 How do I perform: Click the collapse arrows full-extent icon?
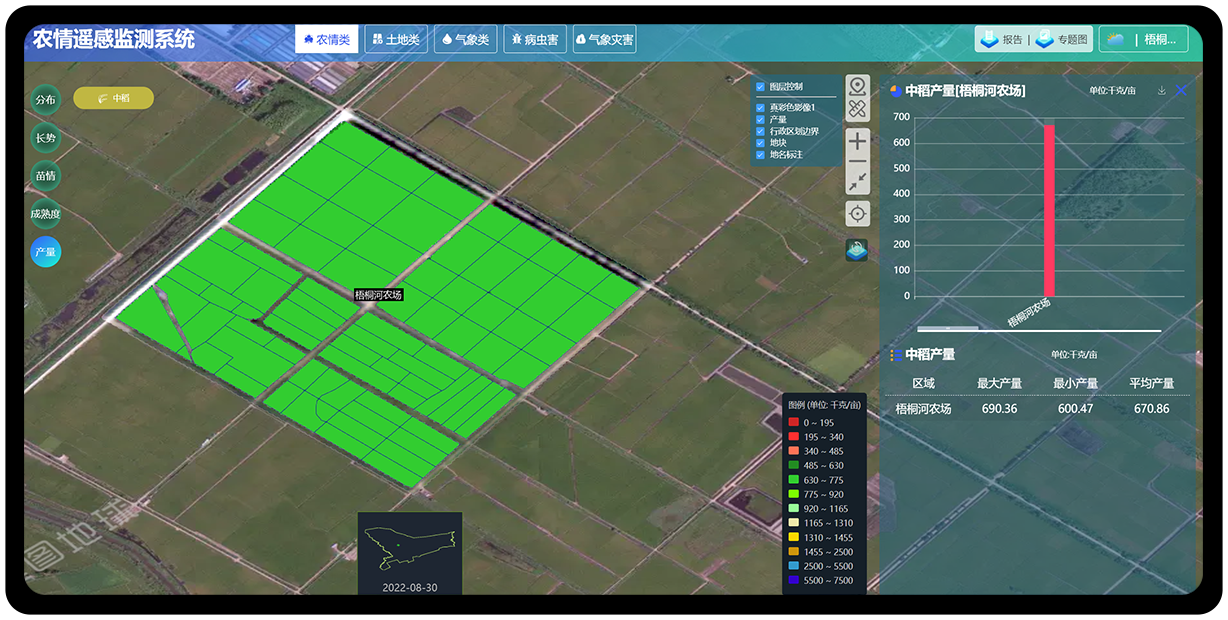click(x=858, y=182)
